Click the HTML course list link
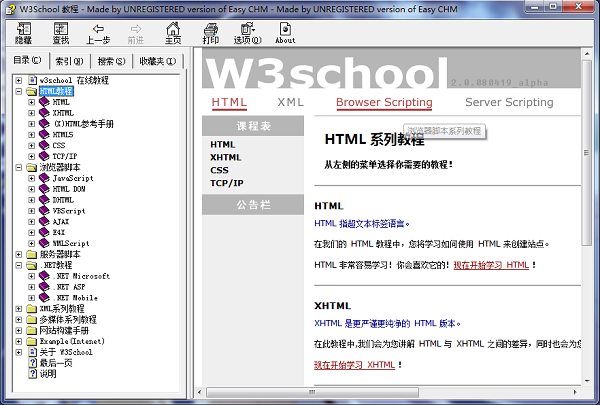This screenshot has height=405, width=600. click(223, 144)
